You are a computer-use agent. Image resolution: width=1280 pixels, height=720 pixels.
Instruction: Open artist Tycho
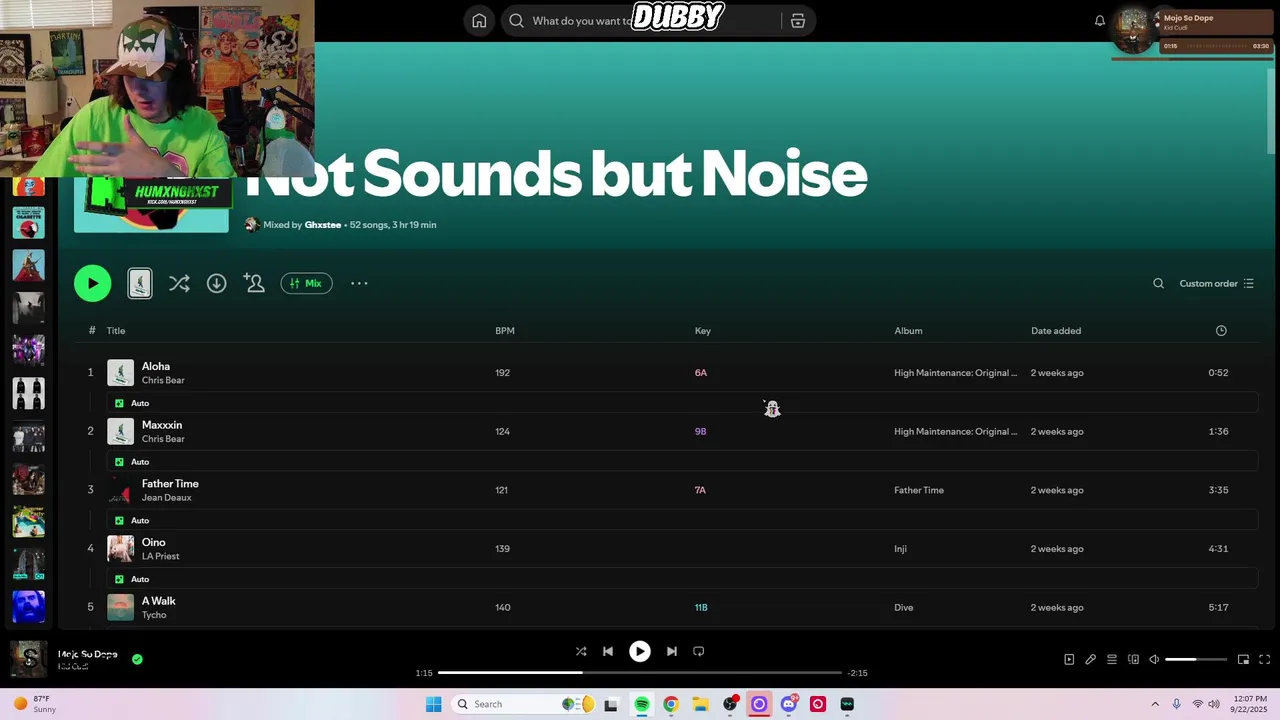[x=154, y=615]
